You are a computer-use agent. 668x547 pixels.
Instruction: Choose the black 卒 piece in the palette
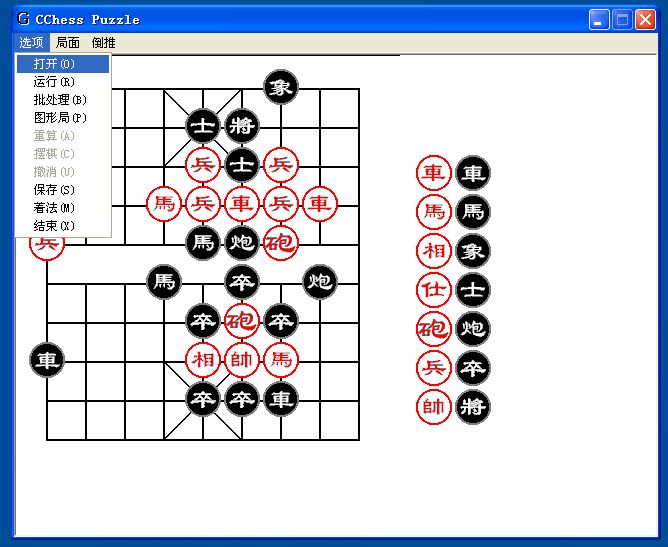click(473, 368)
